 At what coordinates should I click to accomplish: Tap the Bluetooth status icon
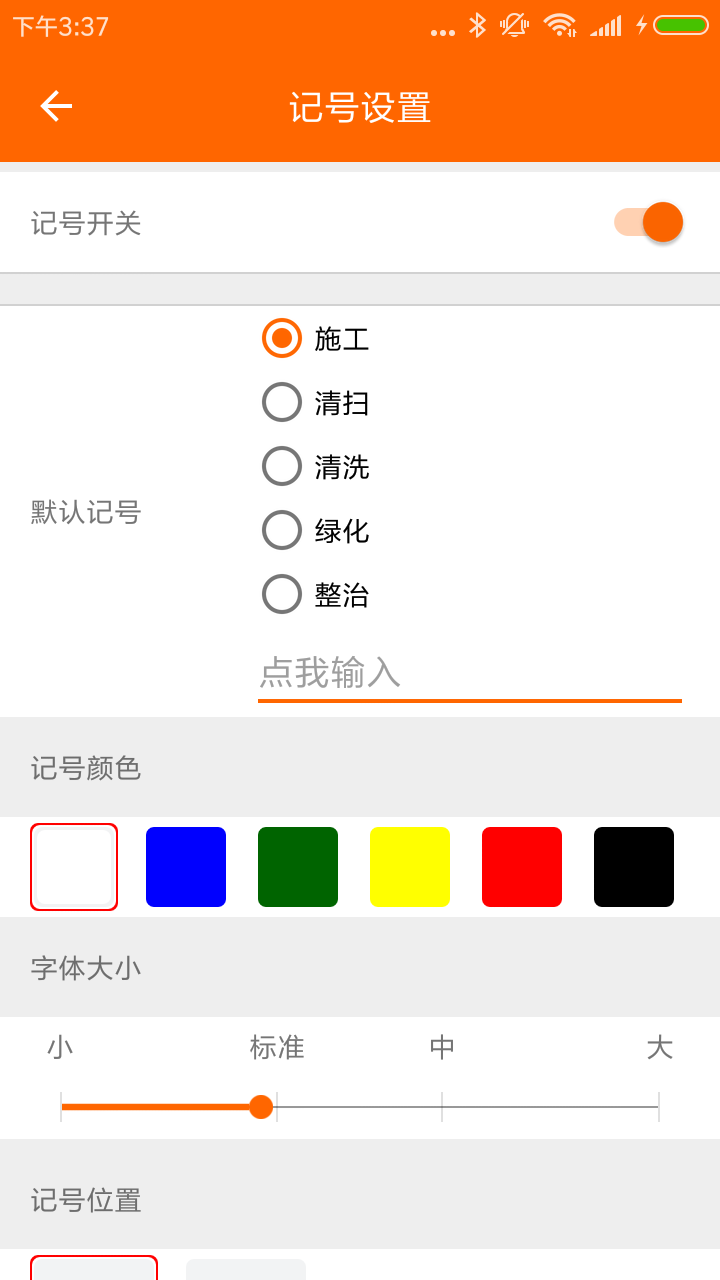(x=478, y=25)
